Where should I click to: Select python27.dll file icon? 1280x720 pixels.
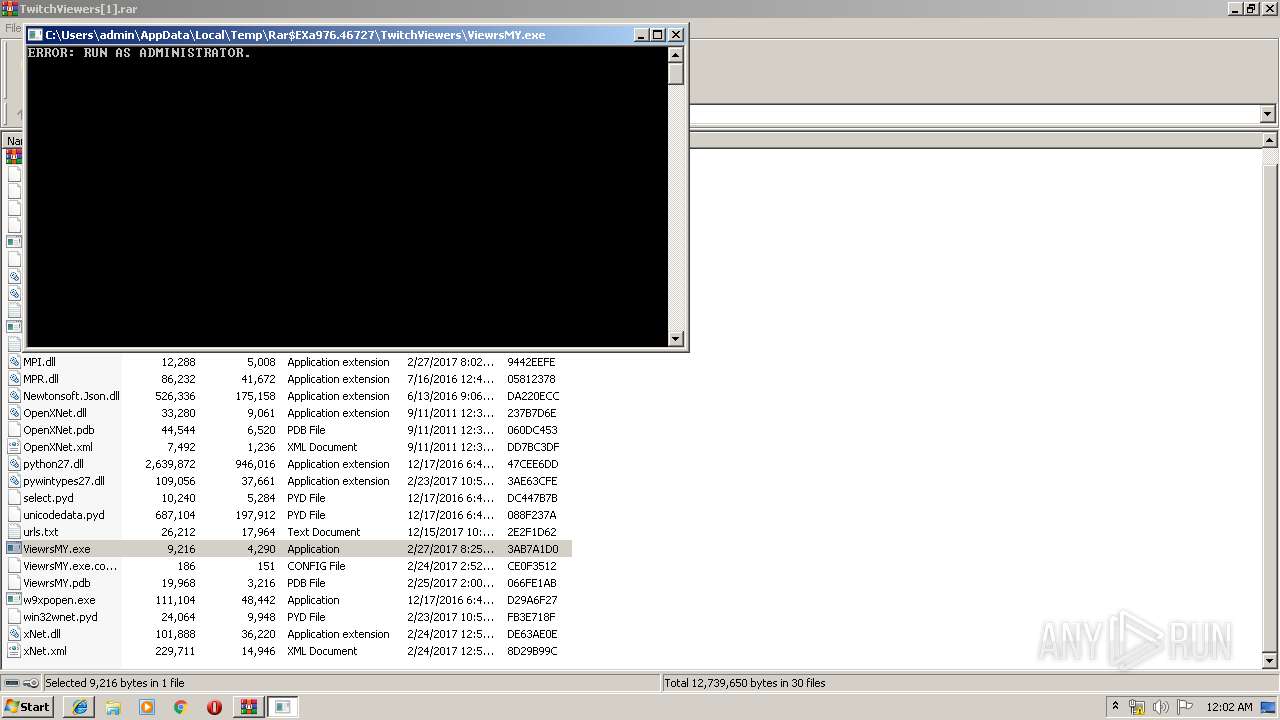point(14,464)
